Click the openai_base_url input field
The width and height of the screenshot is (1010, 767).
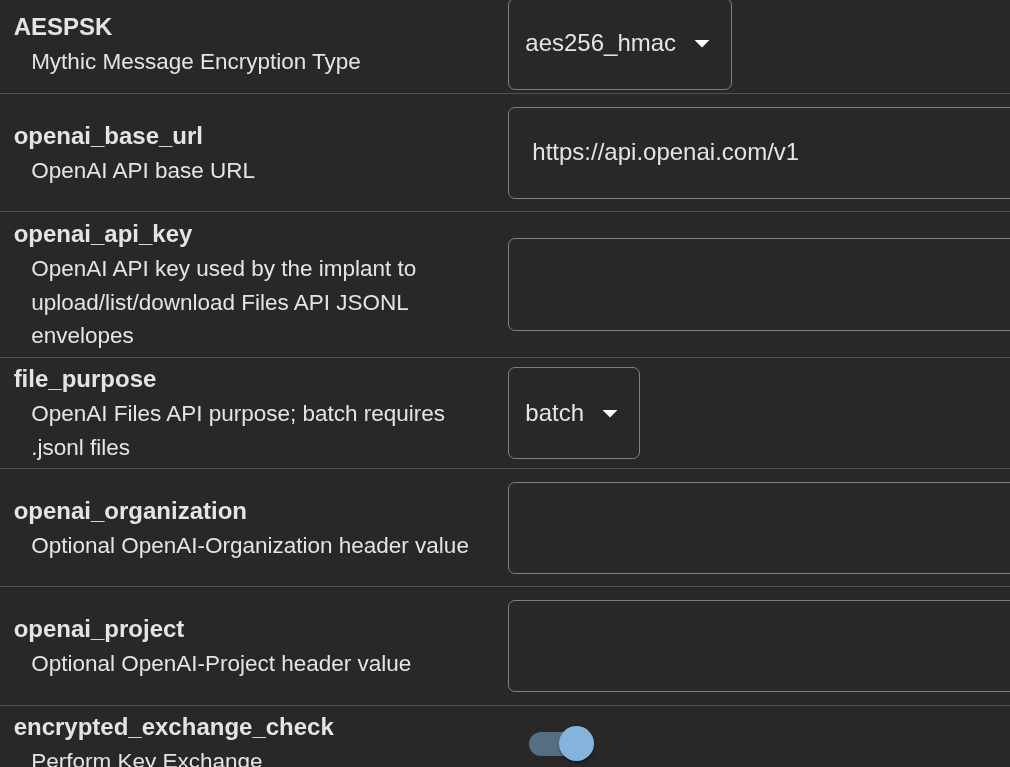[x=759, y=153]
